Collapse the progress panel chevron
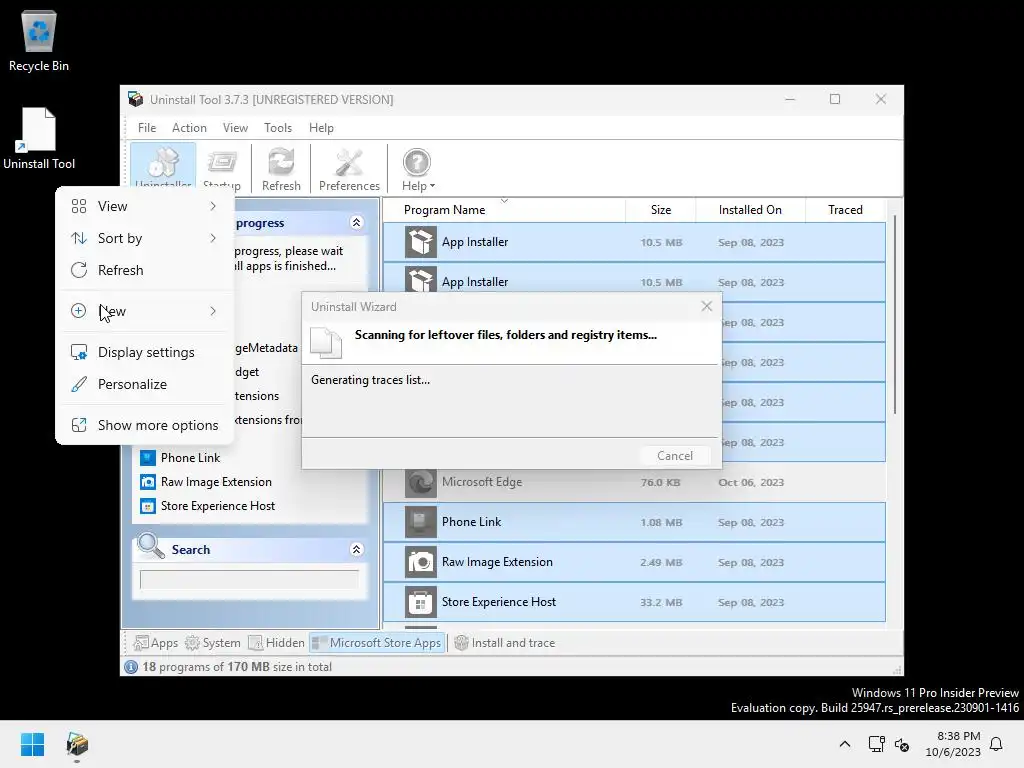Screen dimensions: 1024x768 point(357,223)
